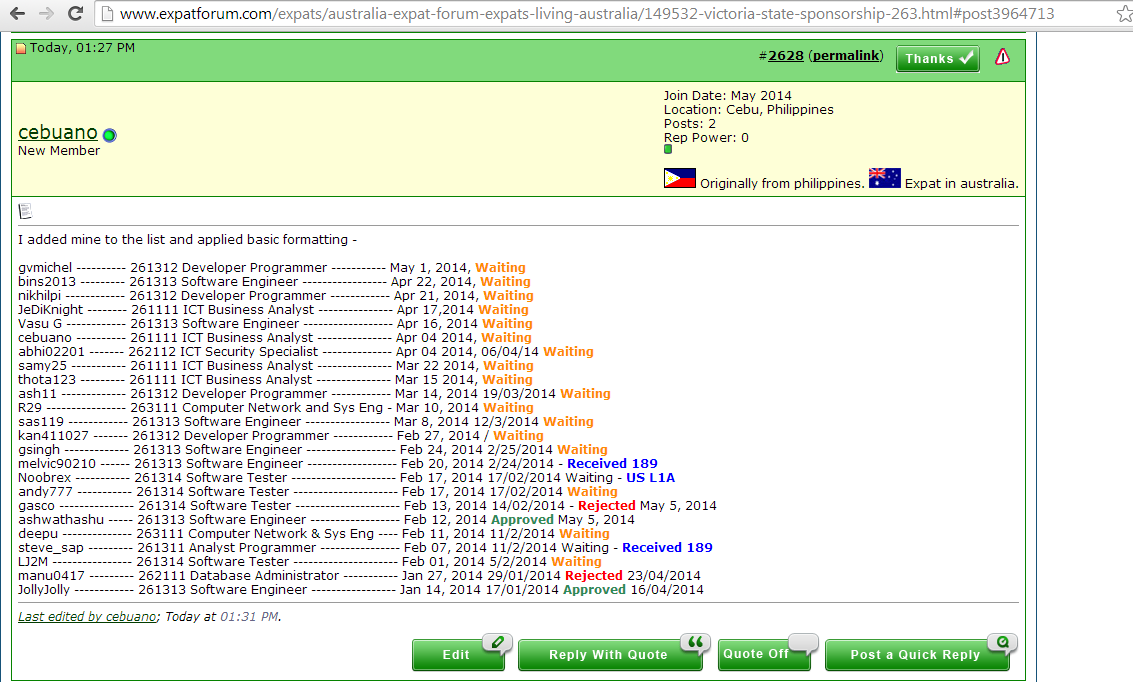This screenshot has height=682, width=1133.
Task: Open the permalink for this post
Action: [x=846, y=56]
